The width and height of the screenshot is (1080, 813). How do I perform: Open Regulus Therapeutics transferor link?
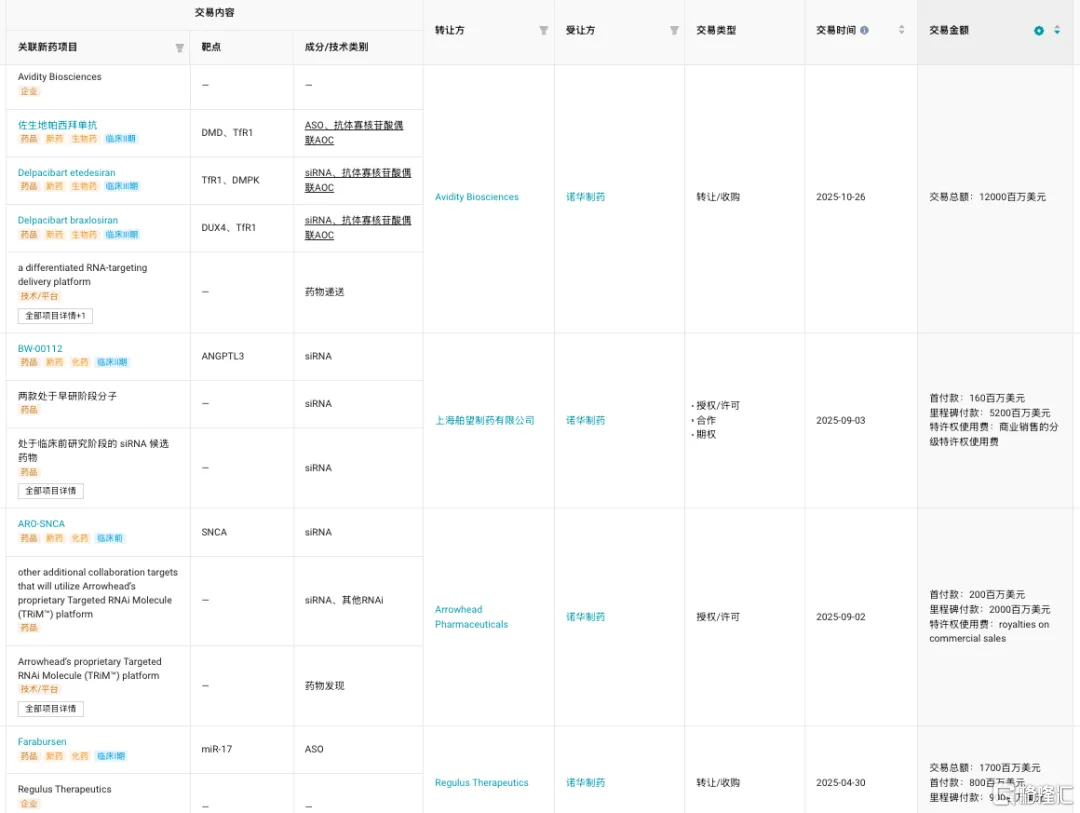click(x=481, y=783)
